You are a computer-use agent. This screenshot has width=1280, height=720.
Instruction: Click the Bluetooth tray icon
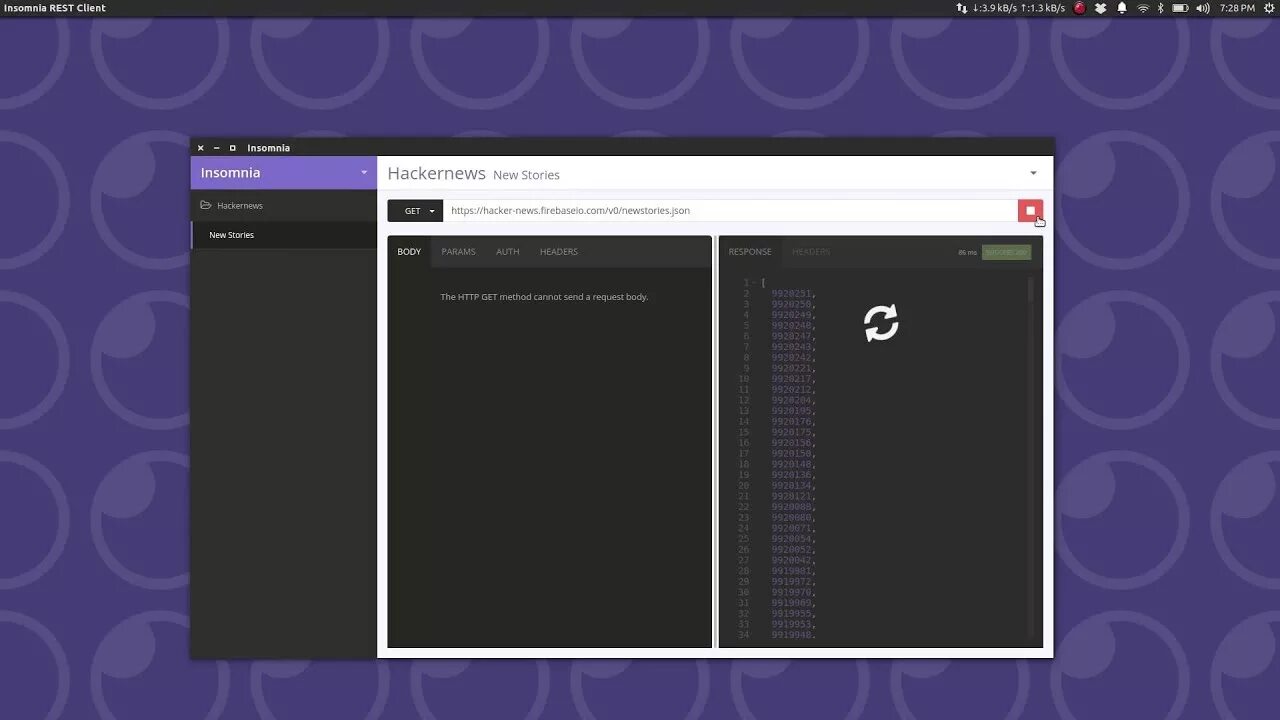click(x=1161, y=8)
